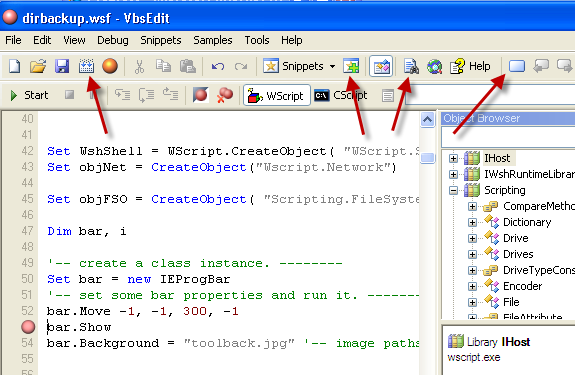
Task: Click 'wscript.exe' in library details pane
Action: pyautogui.click(x=473, y=357)
